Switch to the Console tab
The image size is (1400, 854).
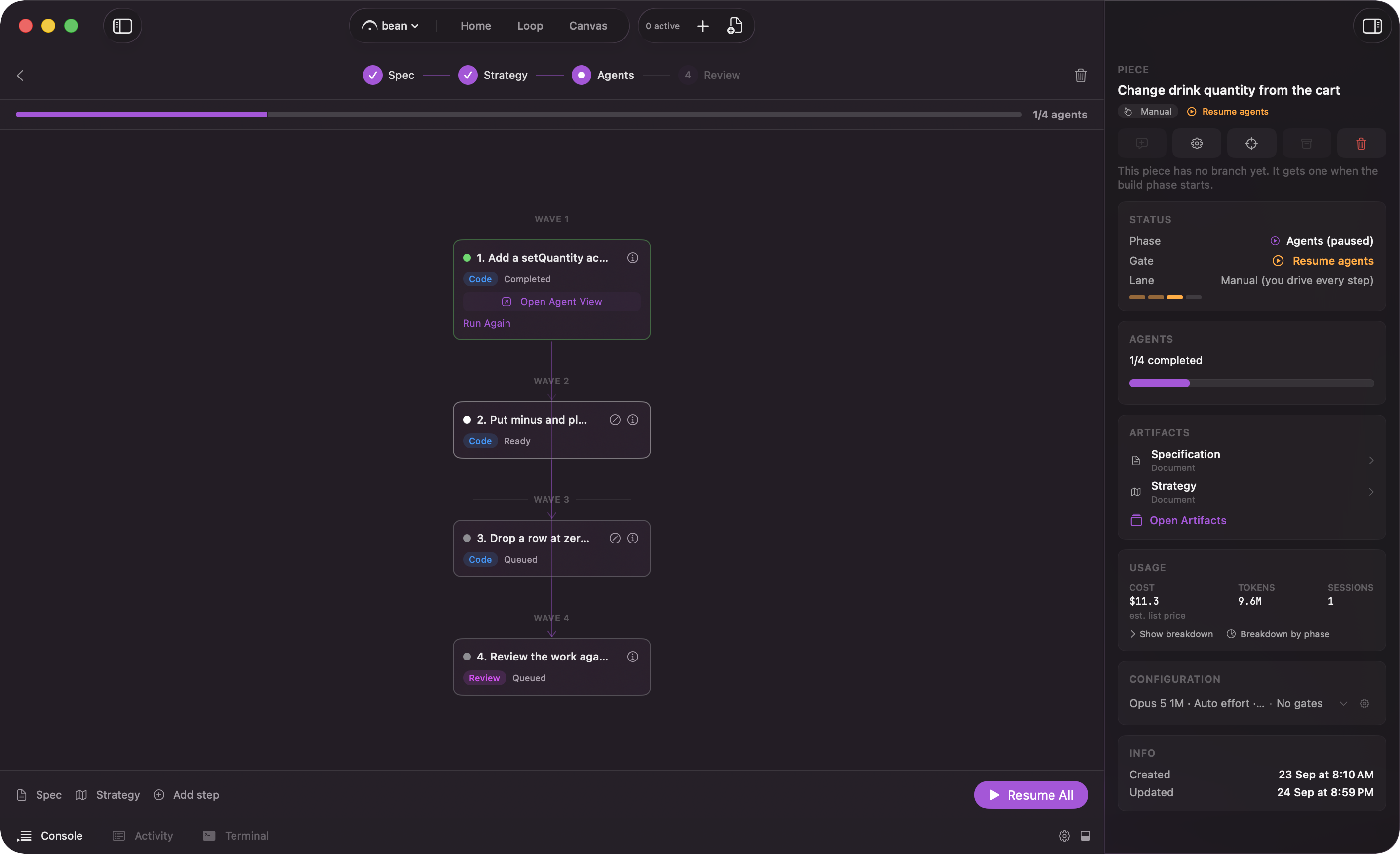click(x=50, y=835)
